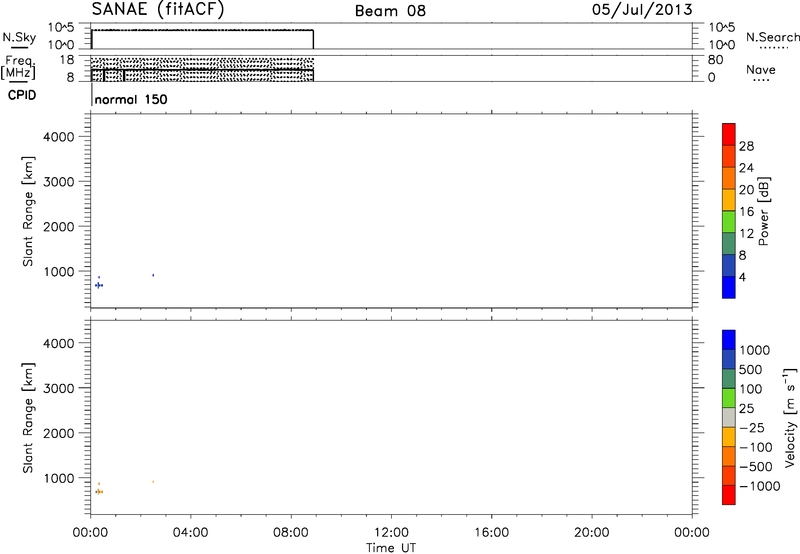Click the Slant Range [km] label of power panel

coord(28,211)
